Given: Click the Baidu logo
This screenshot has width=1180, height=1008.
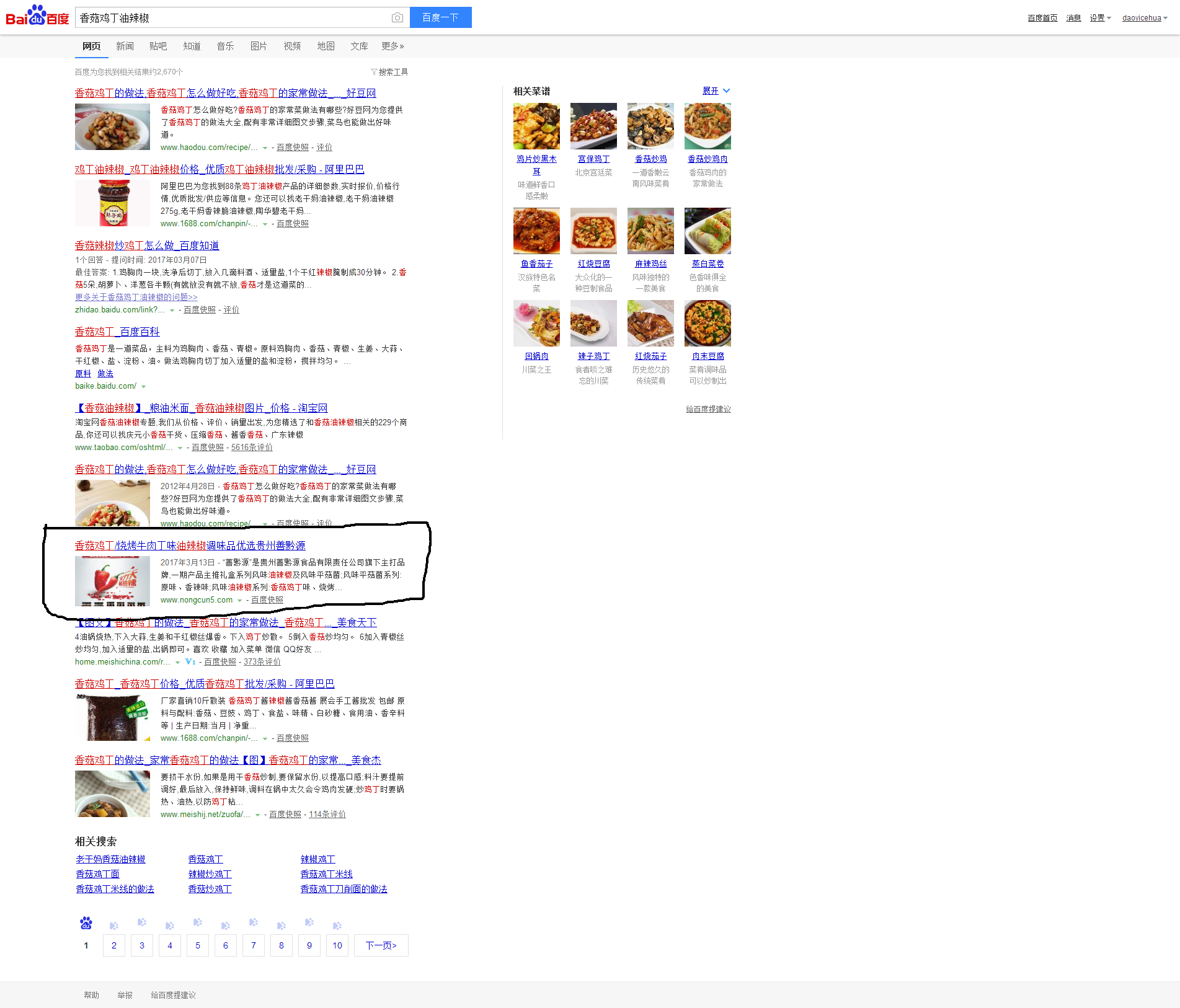Looking at the screenshot, I should pos(37,15).
